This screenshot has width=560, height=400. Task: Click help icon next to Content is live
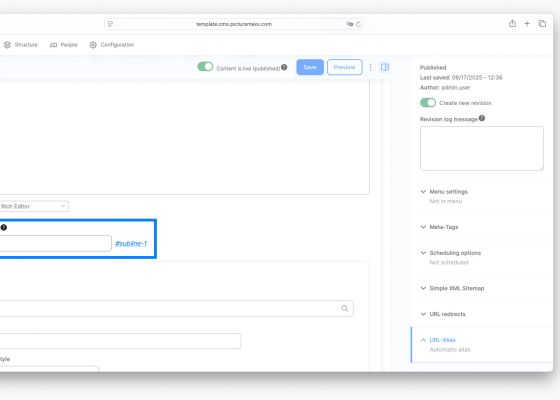point(284,67)
